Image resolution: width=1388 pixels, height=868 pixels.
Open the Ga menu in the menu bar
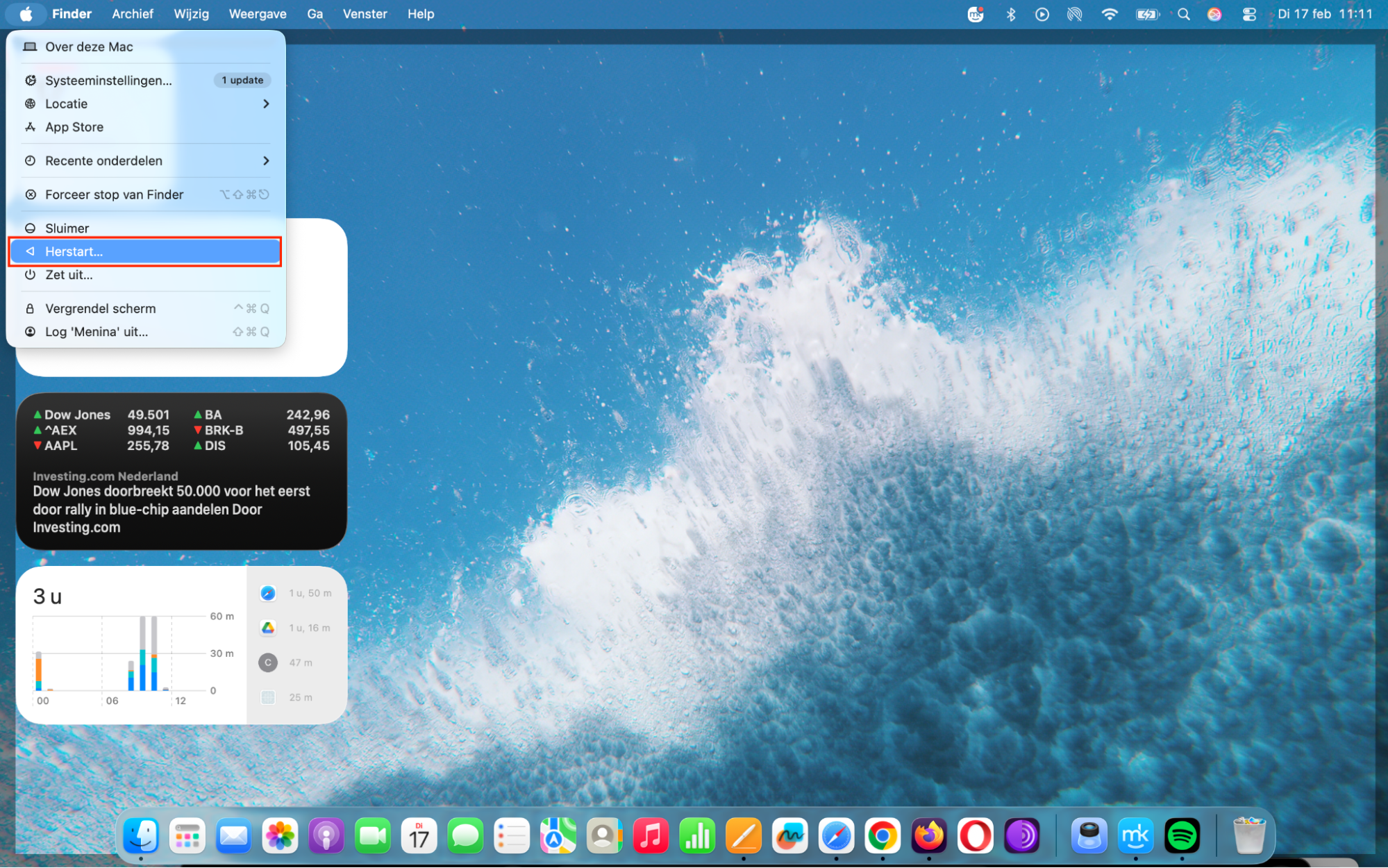pyautogui.click(x=315, y=14)
